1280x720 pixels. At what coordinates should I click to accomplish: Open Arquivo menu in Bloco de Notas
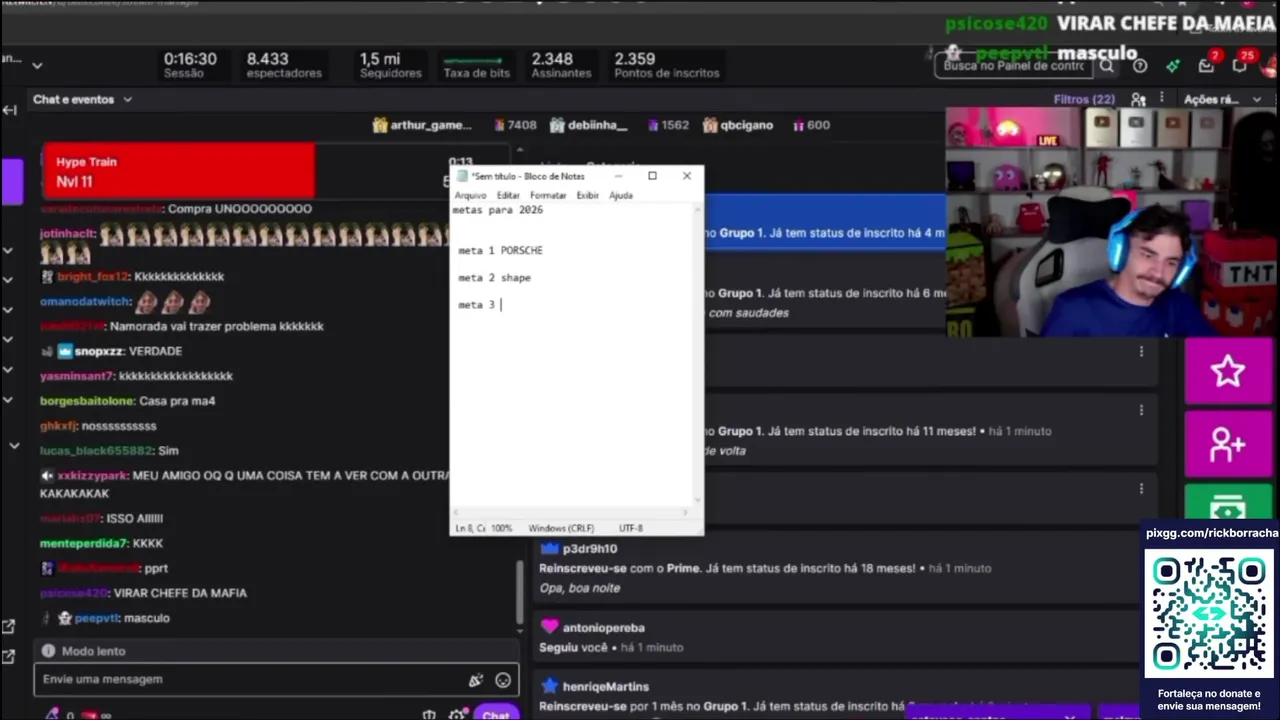(x=470, y=195)
